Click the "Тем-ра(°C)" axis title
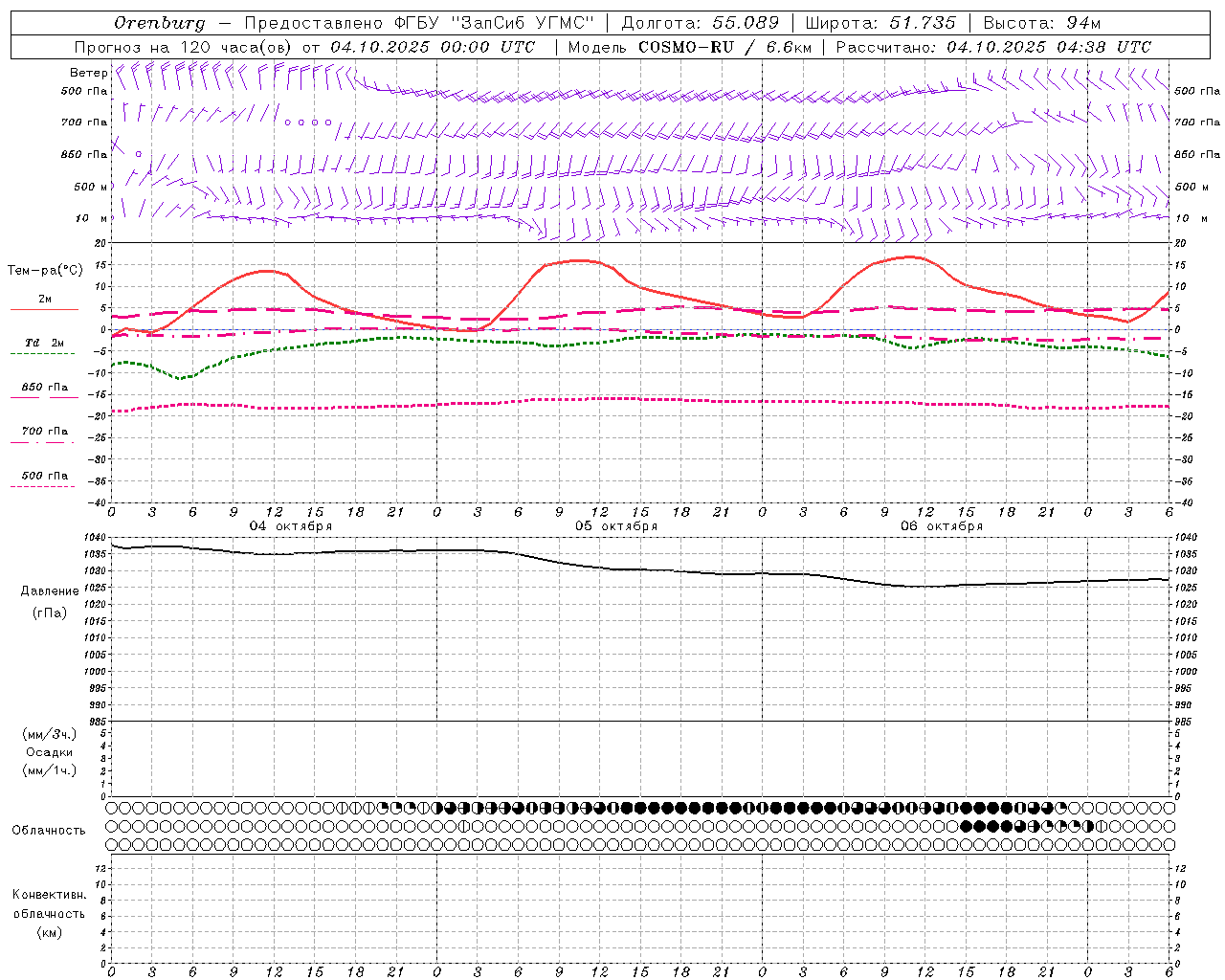The image size is (1225, 980). (x=45, y=271)
